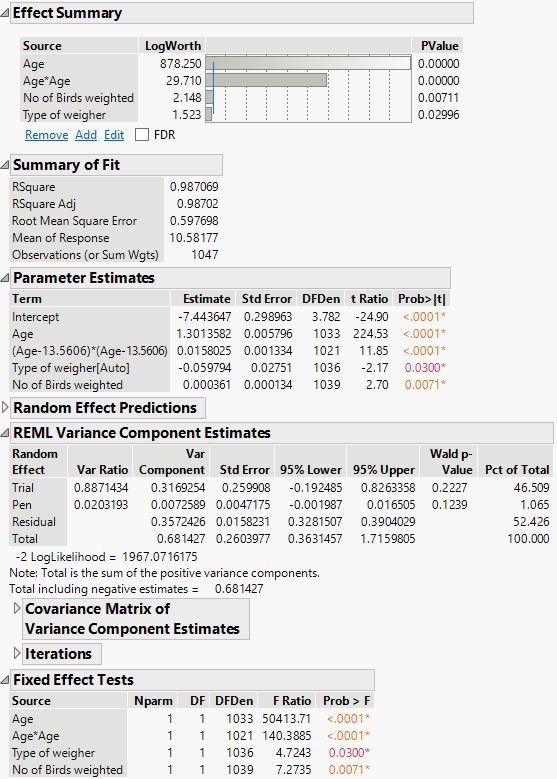Click the Remove link

coord(47,135)
